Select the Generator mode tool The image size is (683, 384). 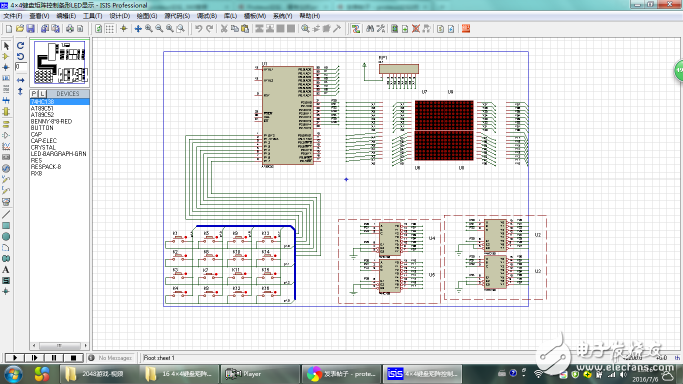[6, 168]
